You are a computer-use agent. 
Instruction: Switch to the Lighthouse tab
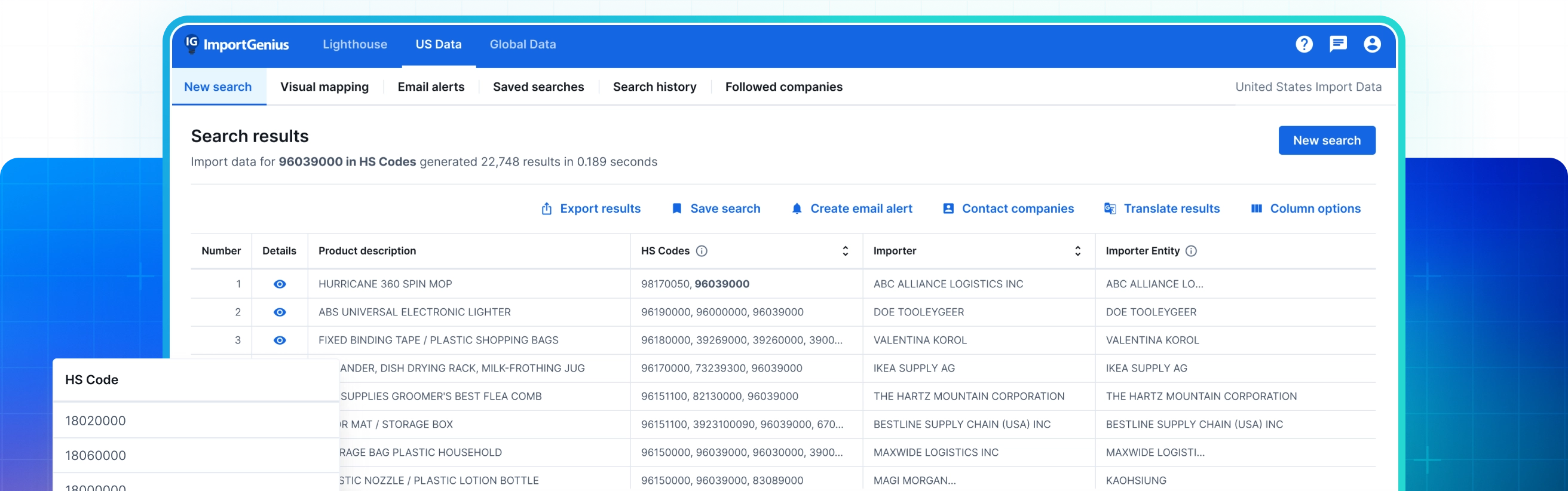(355, 44)
